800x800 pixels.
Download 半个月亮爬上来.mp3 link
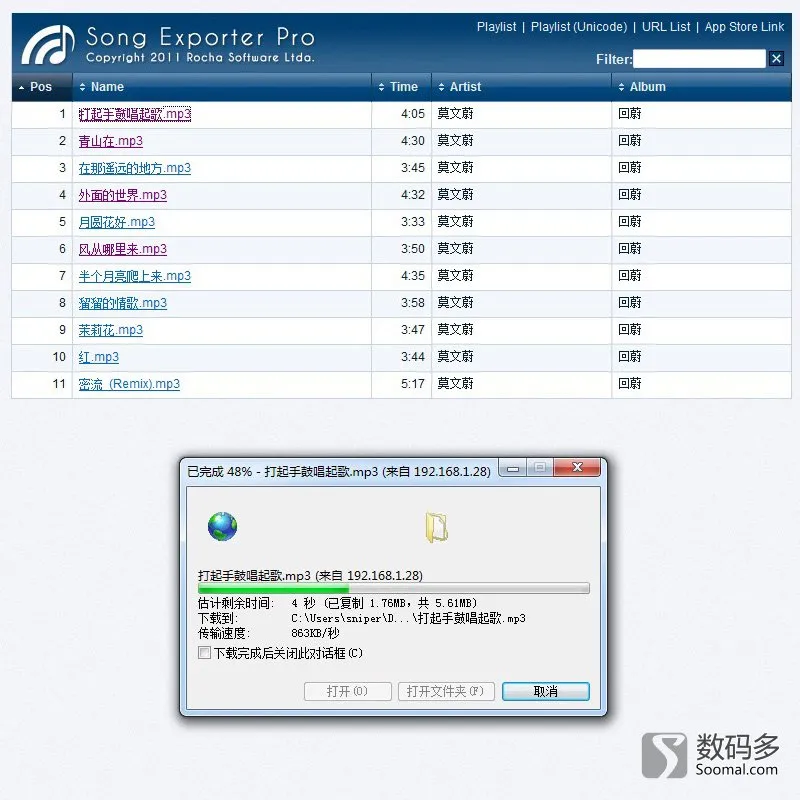pyautogui.click(x=135, y=276)
